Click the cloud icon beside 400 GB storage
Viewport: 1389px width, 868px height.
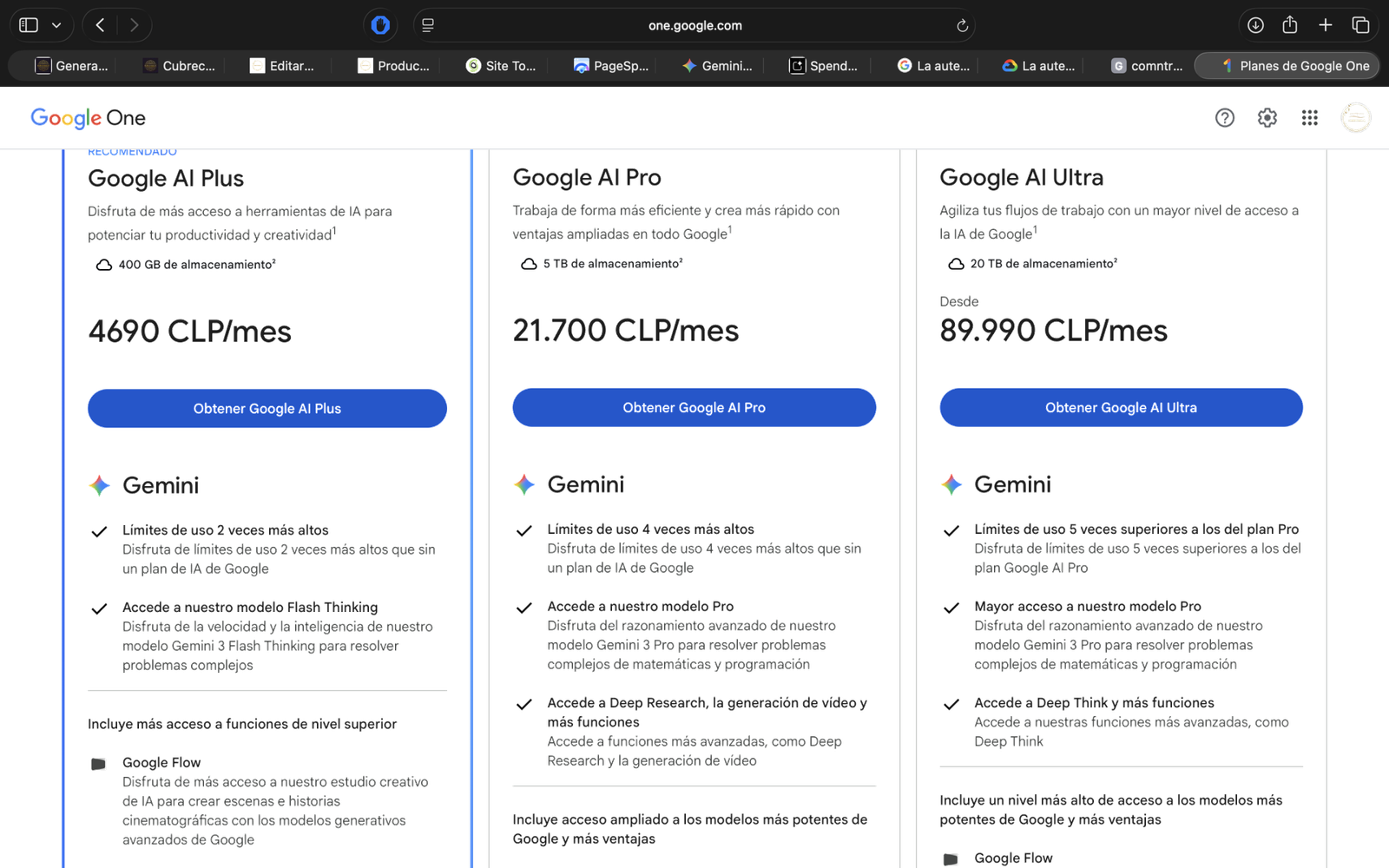[104, 265]
